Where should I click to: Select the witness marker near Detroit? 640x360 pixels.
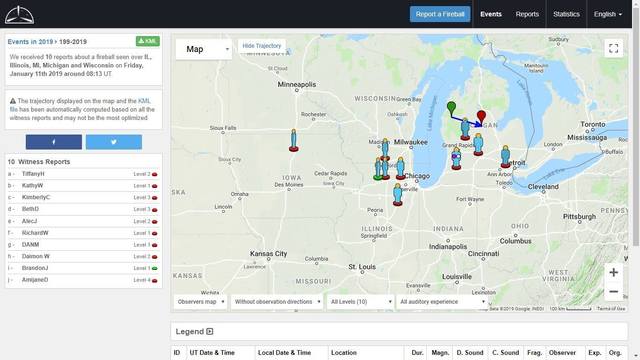coord(505,156)
